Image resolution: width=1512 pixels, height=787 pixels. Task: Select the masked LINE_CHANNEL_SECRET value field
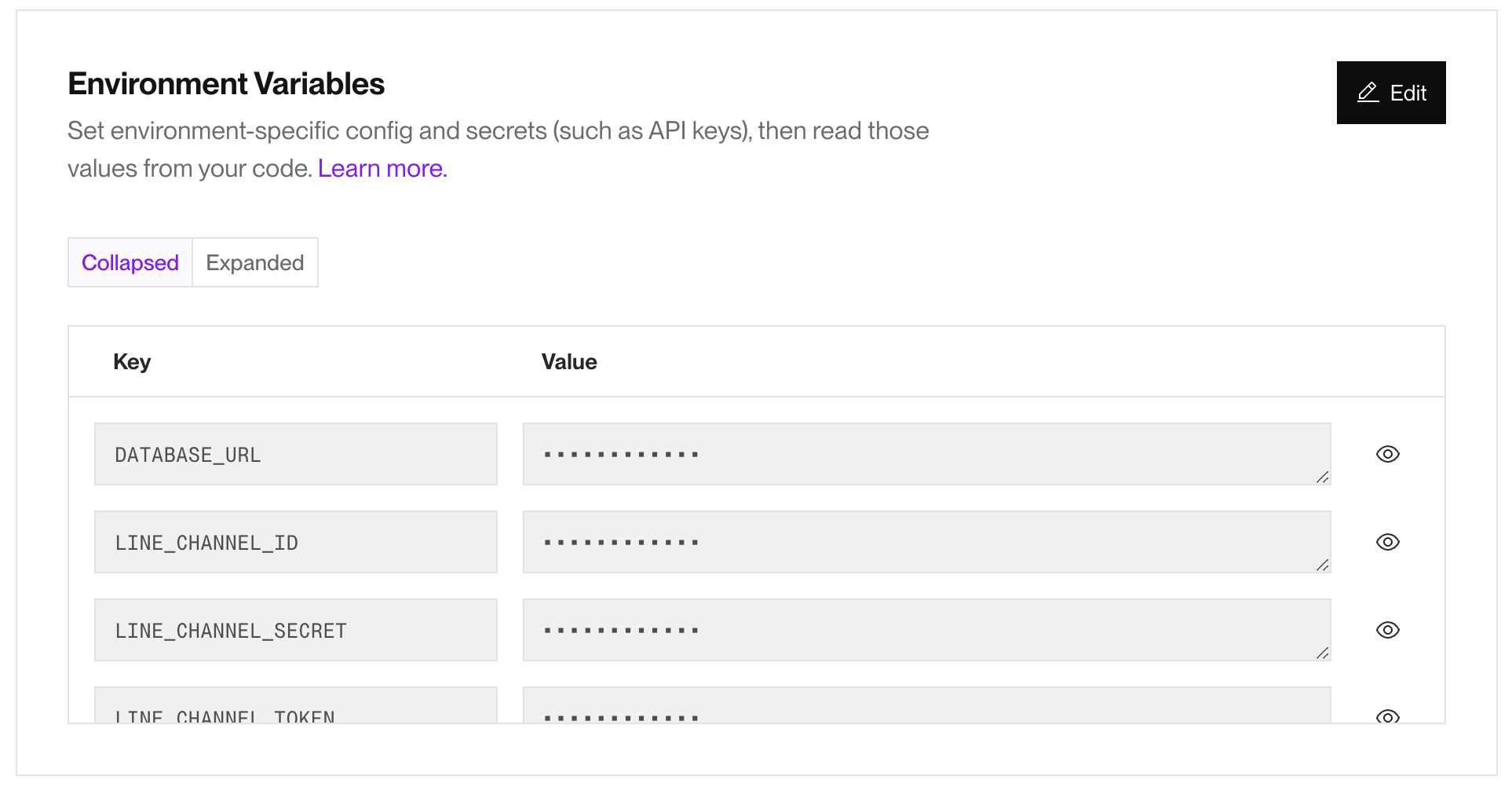click(926, 630)
